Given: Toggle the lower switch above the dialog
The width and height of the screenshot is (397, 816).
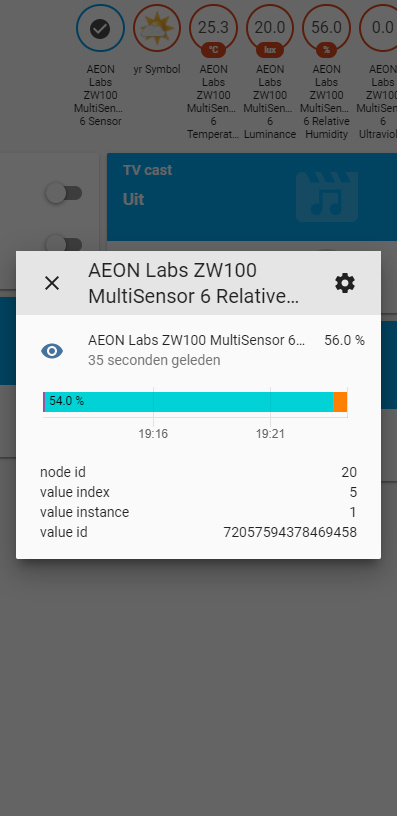Looking at the screenshot, I should (x=64, y=244).
